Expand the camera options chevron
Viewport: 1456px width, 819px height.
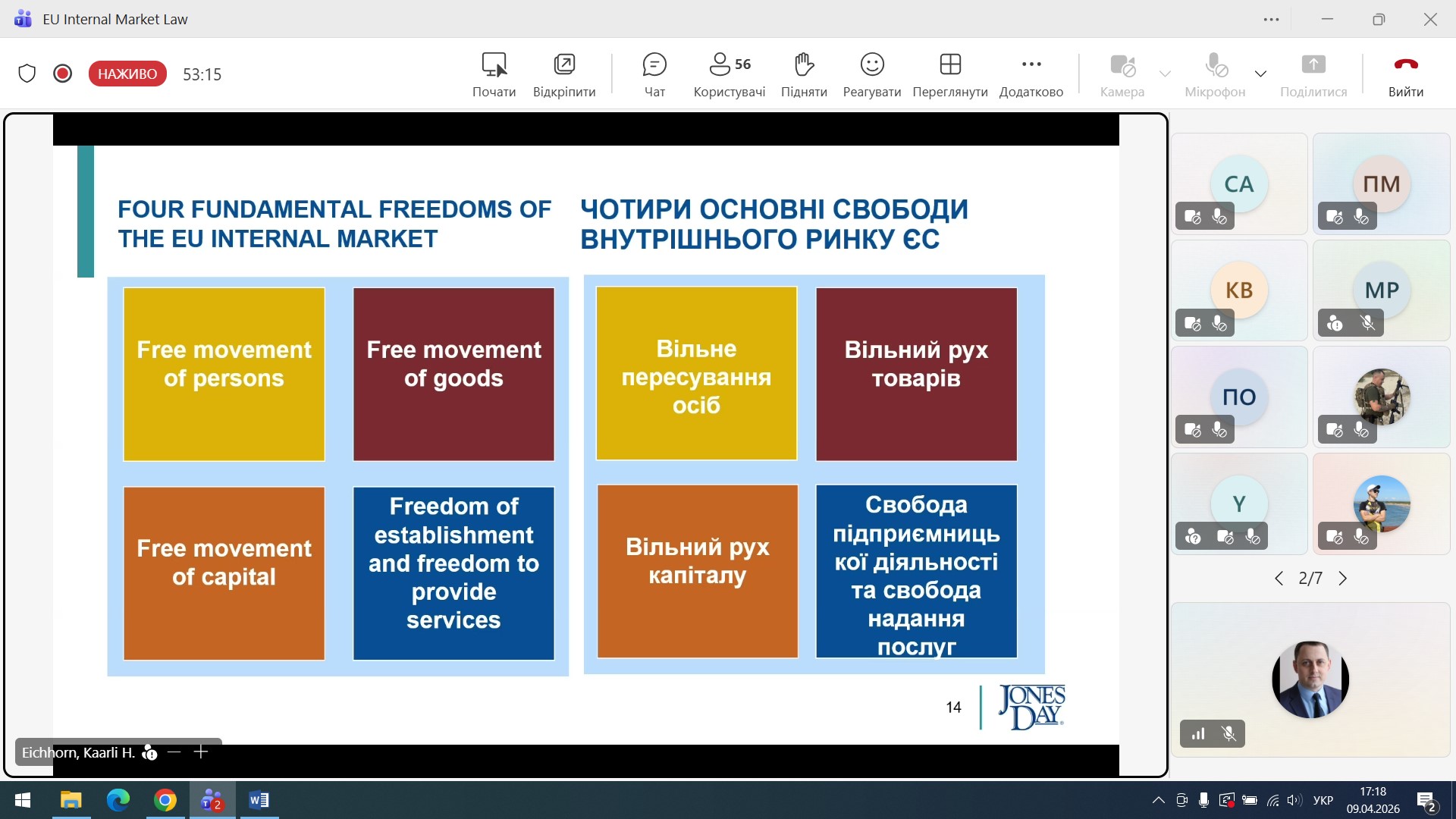(1165, 74)
